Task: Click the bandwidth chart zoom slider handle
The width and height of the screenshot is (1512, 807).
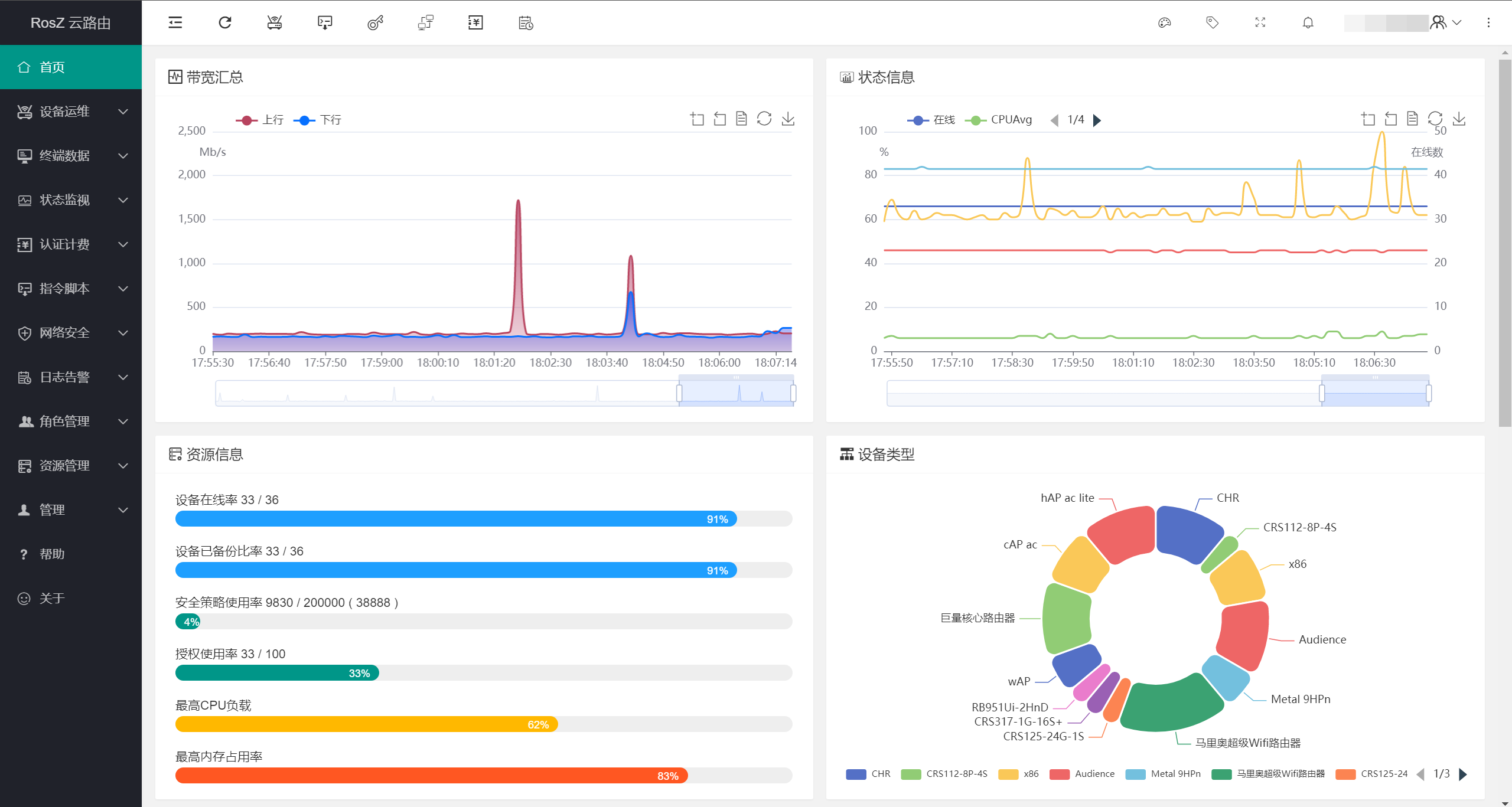Action: click(x=679, y=393)
